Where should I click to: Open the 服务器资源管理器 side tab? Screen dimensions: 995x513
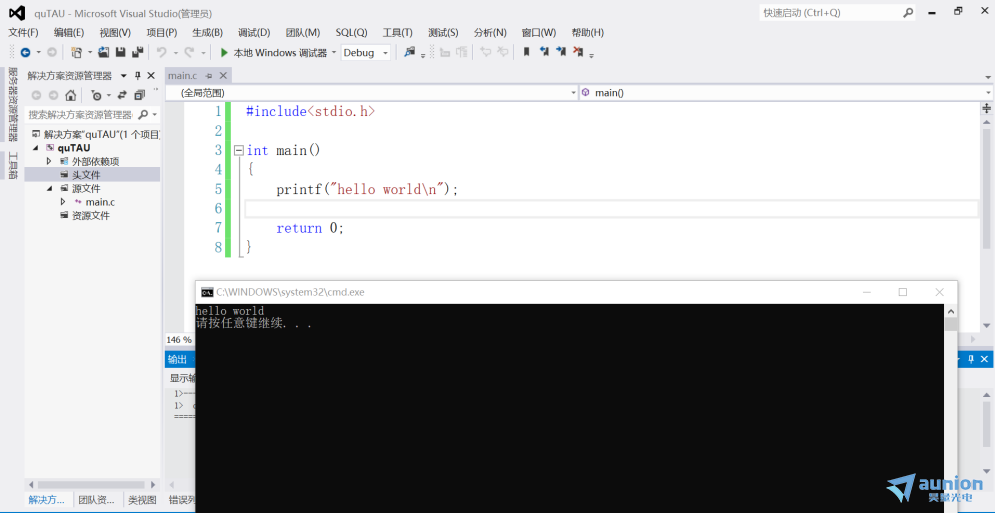13,105
